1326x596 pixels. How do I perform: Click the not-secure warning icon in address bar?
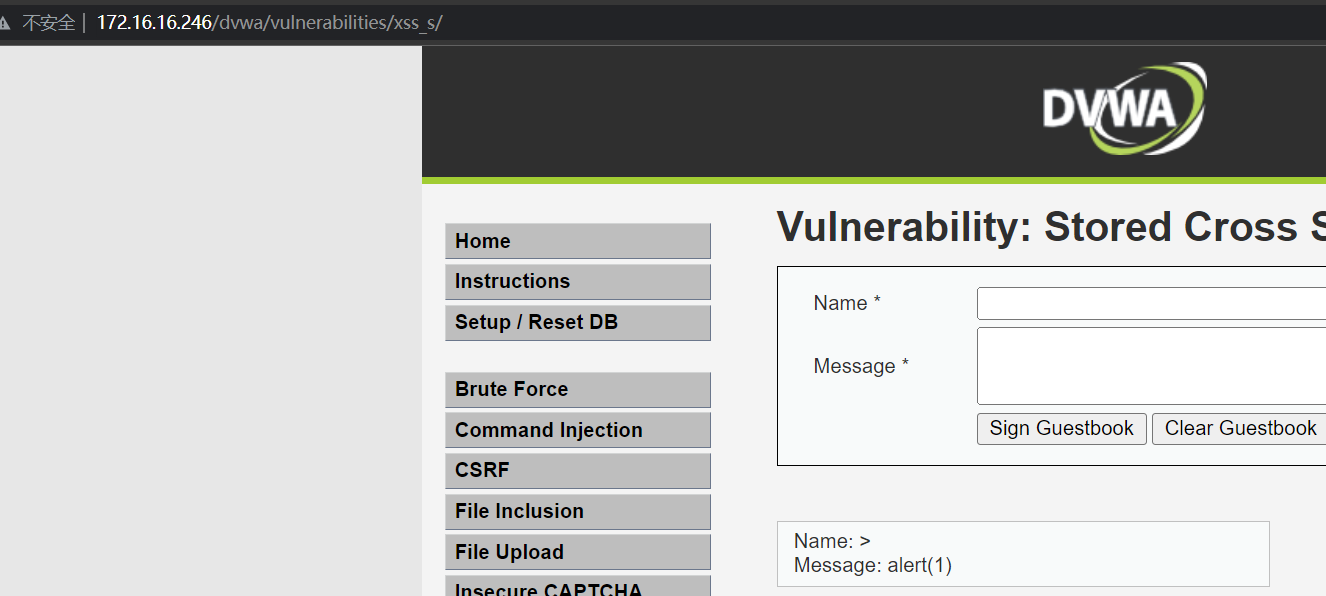click(4, 23)
